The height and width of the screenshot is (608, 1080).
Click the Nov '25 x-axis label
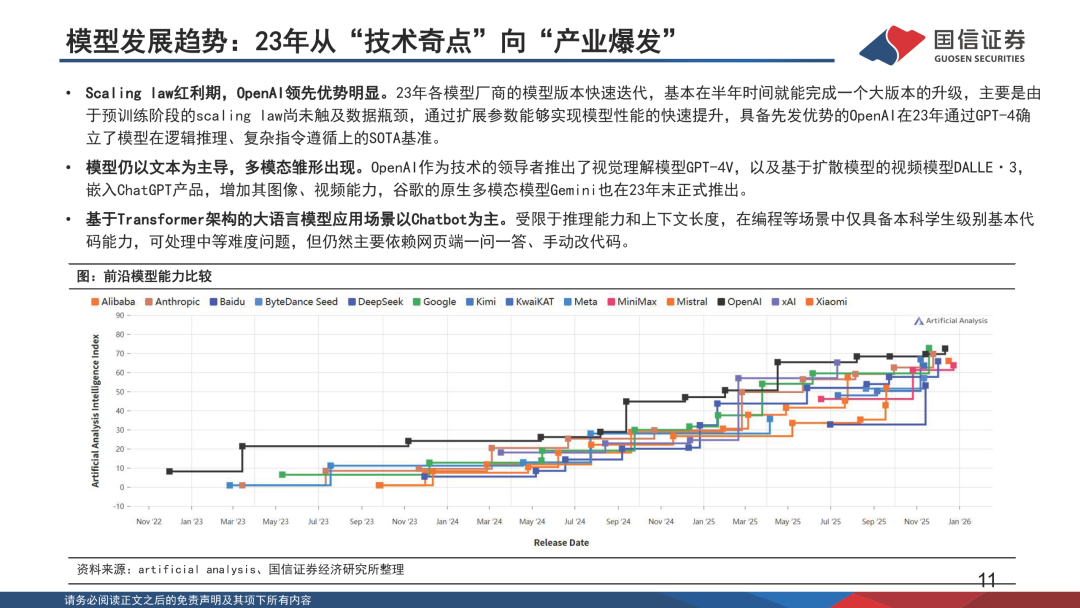[x=916, y=521]
